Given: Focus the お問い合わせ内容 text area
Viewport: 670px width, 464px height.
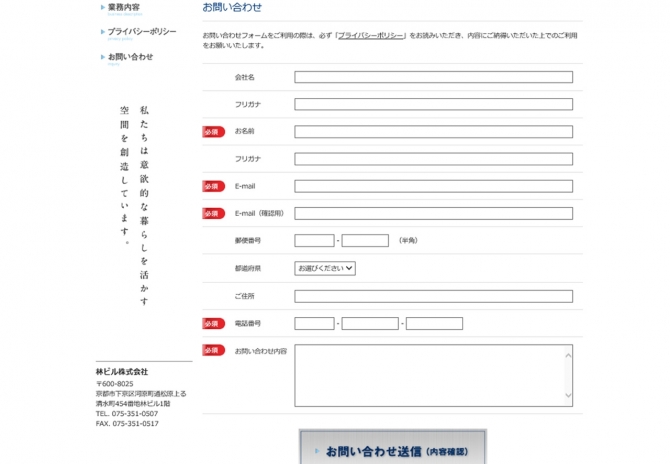Looking at the screenshot, I should click(x=428, y=376).
